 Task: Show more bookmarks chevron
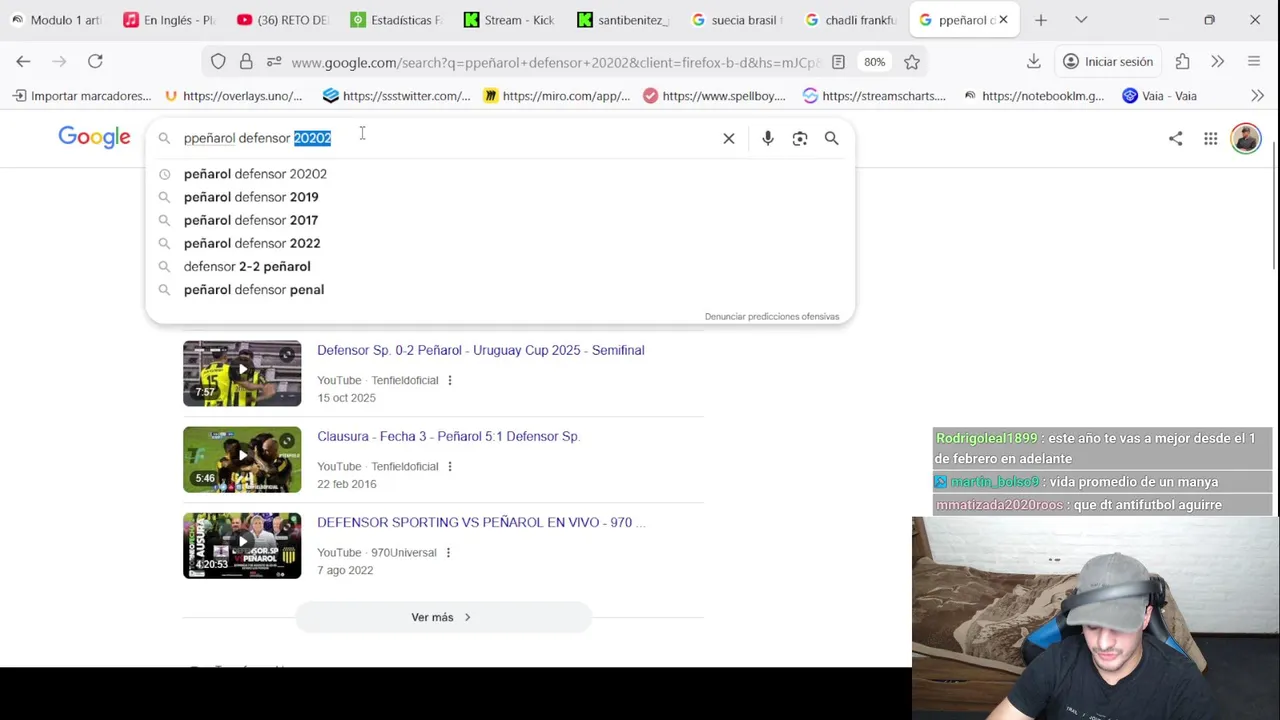click(x=1258, y=96)
